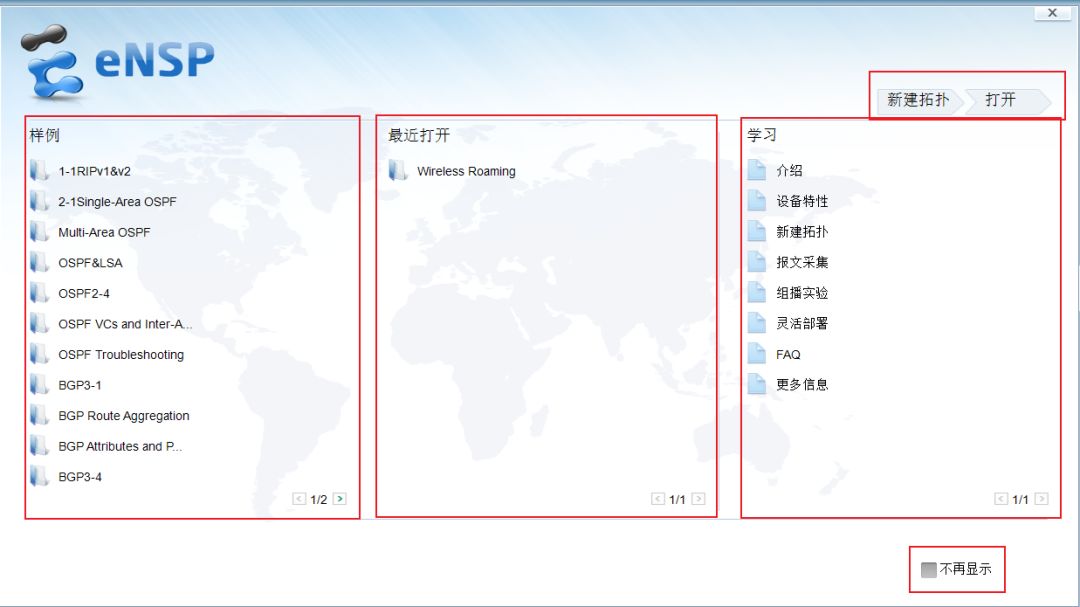Click the folder icon beside 1-1RIPv1&v2
This screenshot has height=607, width=1080.
[39, 170]
